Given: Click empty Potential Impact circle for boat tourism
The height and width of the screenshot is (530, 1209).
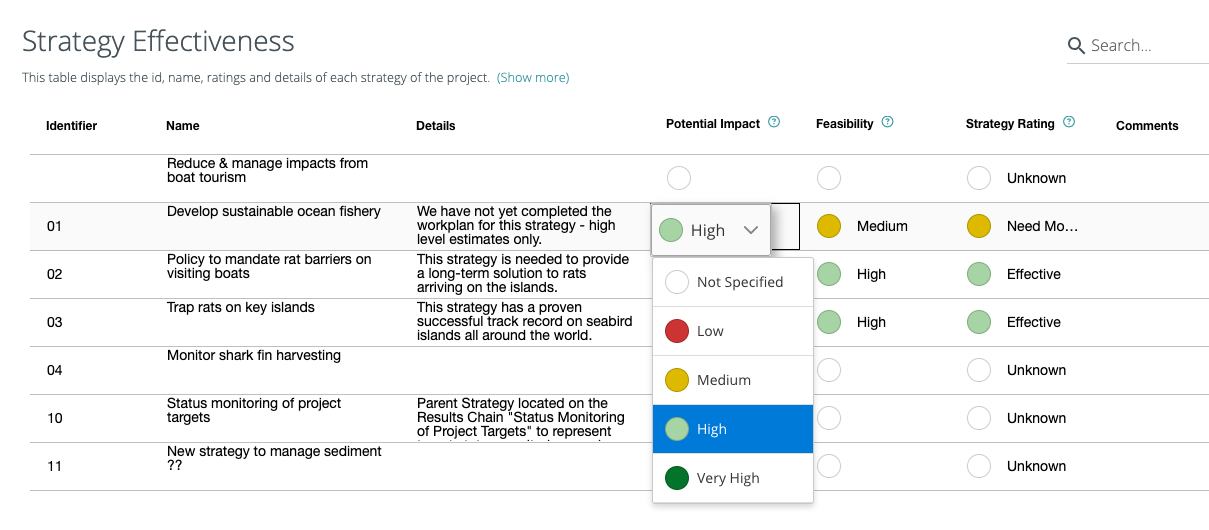Looking at the screenshot, I should (679, 178).
